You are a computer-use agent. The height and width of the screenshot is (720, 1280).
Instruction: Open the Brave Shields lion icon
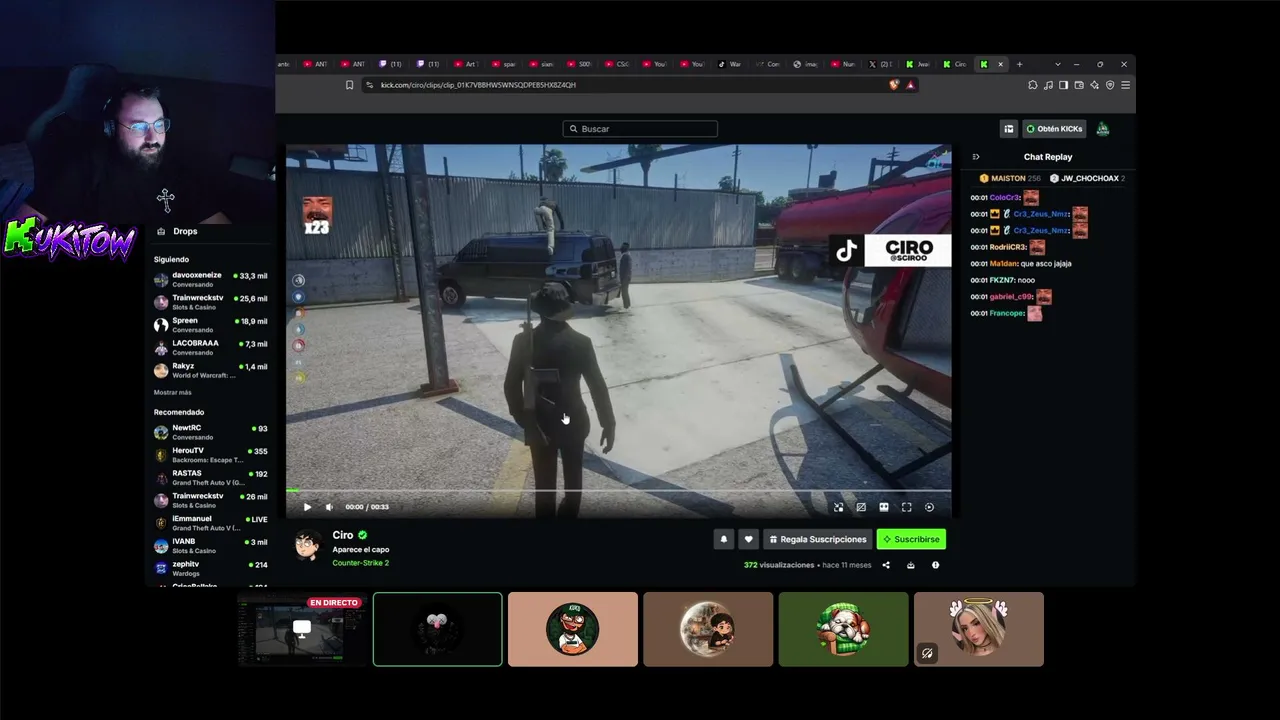pyautogui.click(x=894, y=85)
